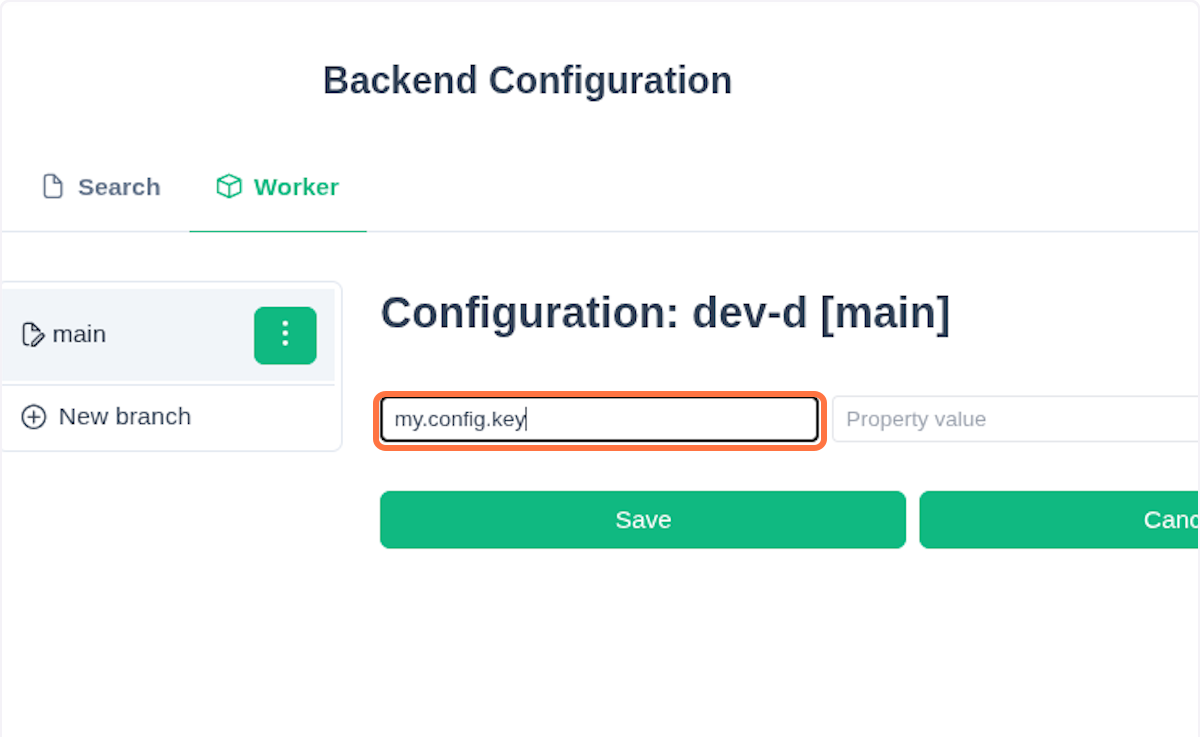
Task: Select the Worker tab label
Action: coord(296,187)
